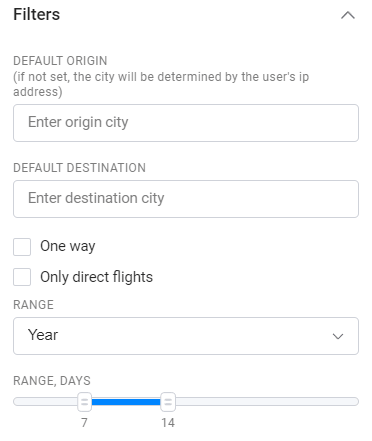Image resolution: width=372 pixels, height=441 pixels.
Task: Click the value 14 under the slider
Action: 168,423
